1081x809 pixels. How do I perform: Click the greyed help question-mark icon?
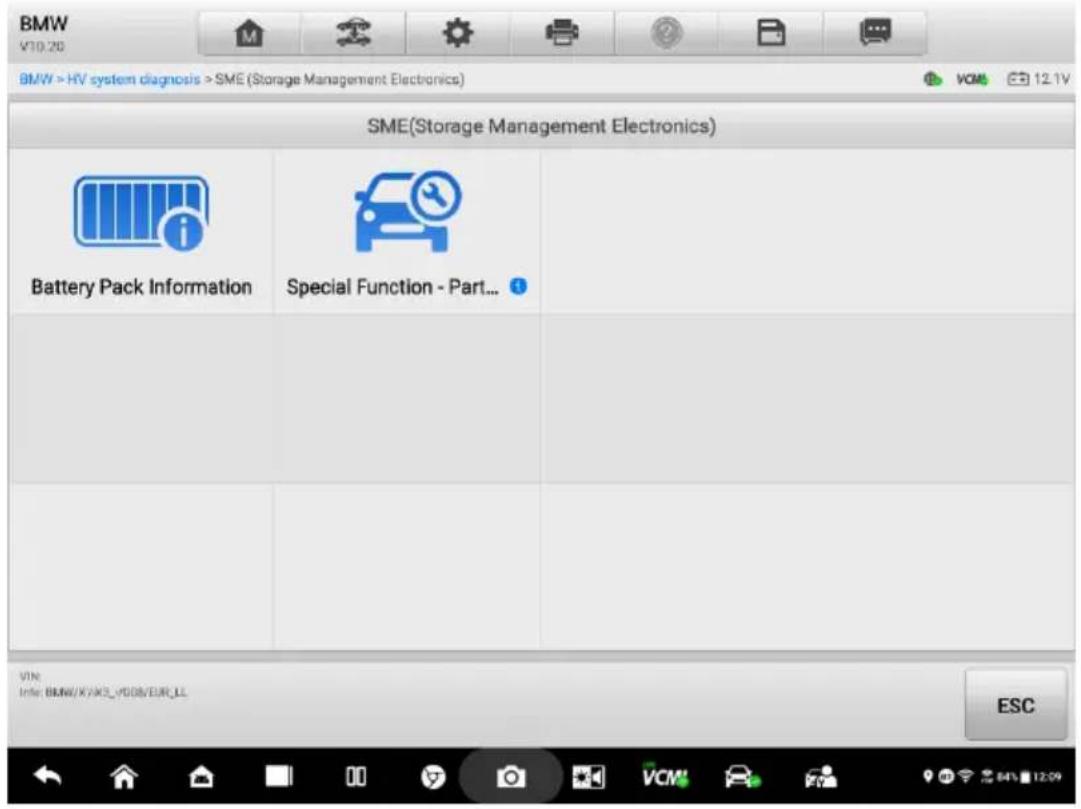[x=666, y=32]
